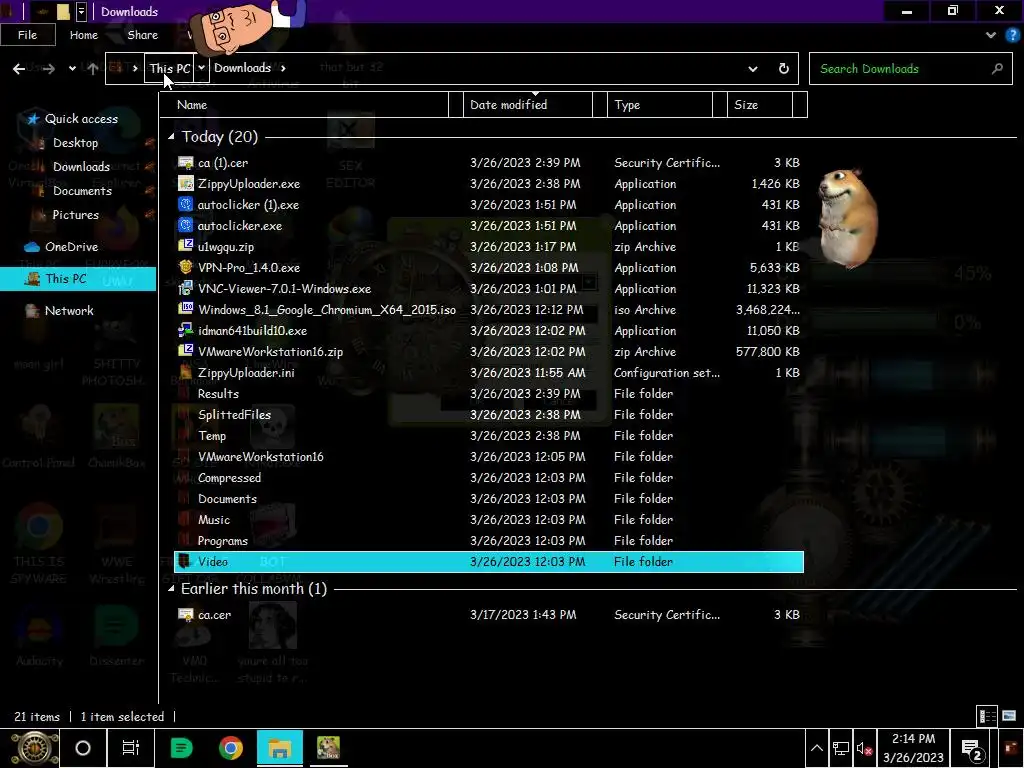Sort by the Type column header
The height and width of the screenshot is (768, 1024).
660,104
